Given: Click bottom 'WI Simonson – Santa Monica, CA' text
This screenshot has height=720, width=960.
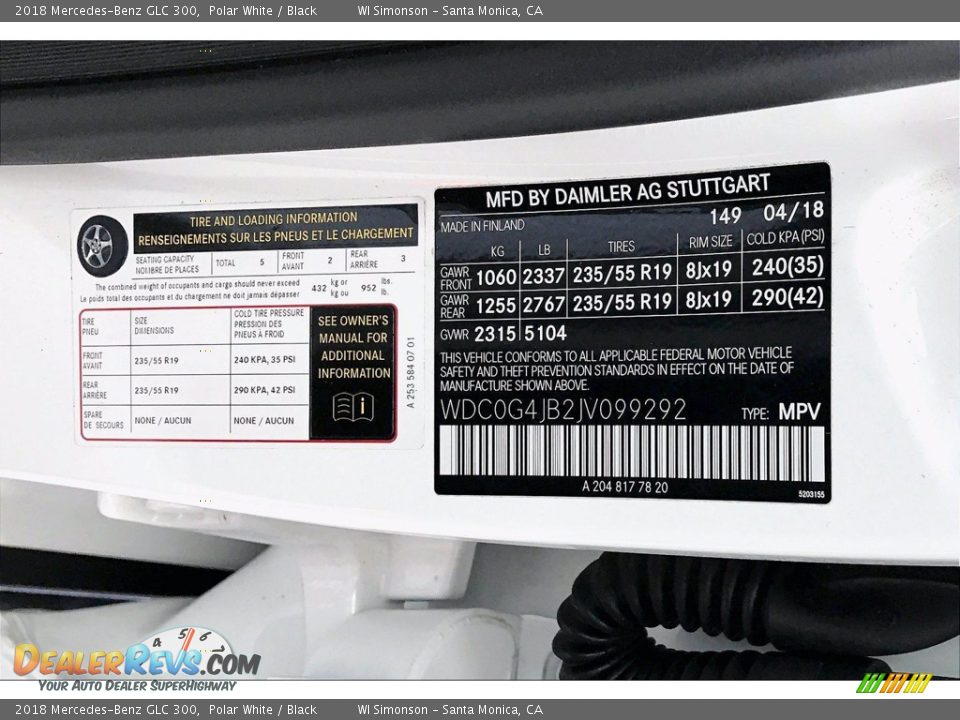Looking at the screenshot, I should [450, 710].
